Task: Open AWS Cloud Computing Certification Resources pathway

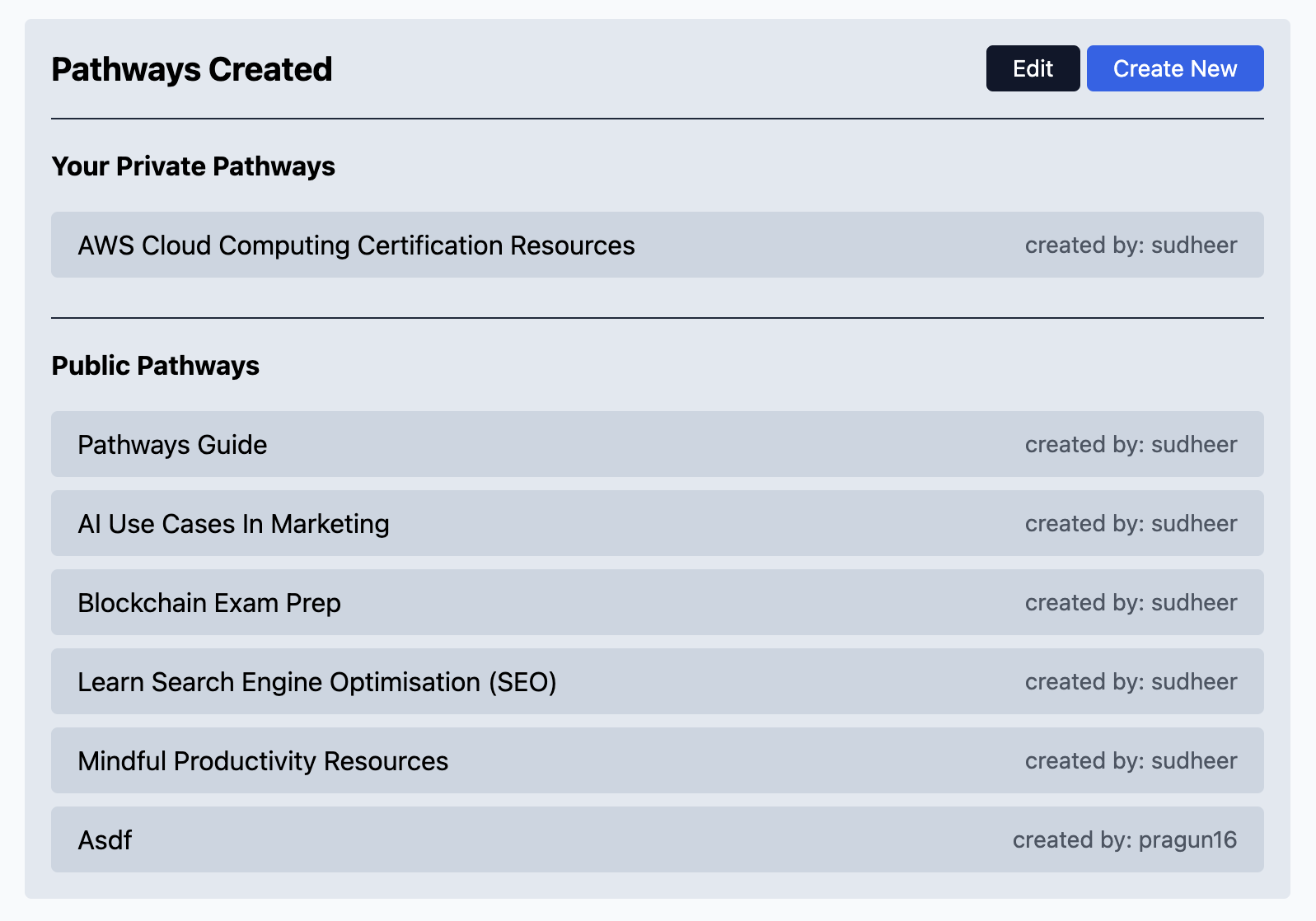Action: pyautogui.click(x=356, y=245)
